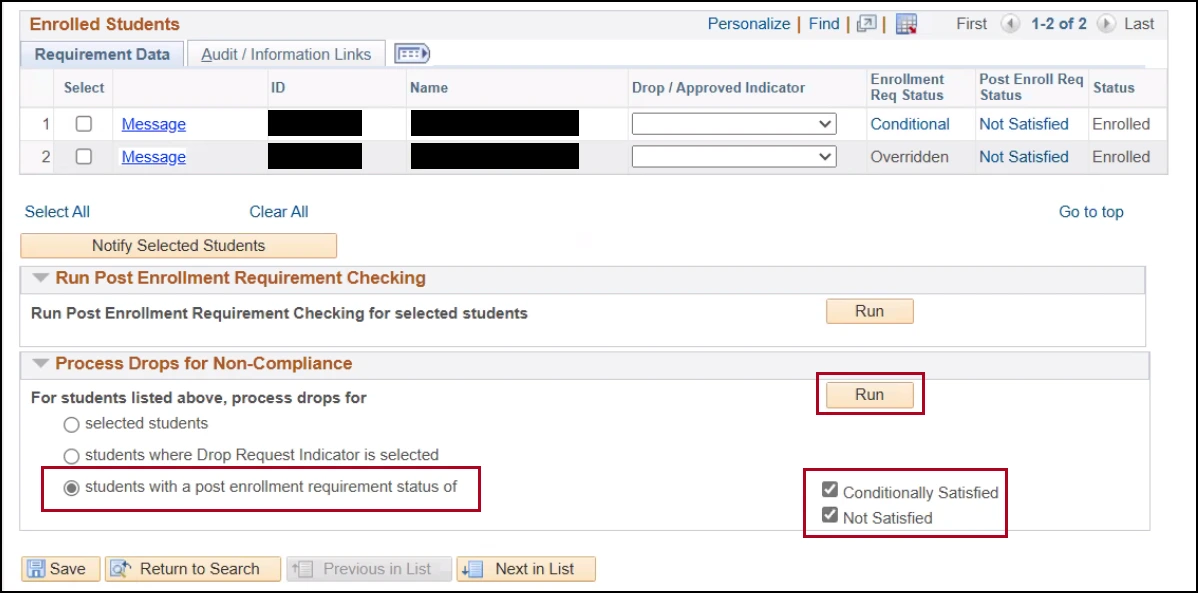The height and width of the screenshot is (593, 1198).
Task: Click the Enrolled status in row 2
Action: pyautogui.click(x=1121, y=157)
